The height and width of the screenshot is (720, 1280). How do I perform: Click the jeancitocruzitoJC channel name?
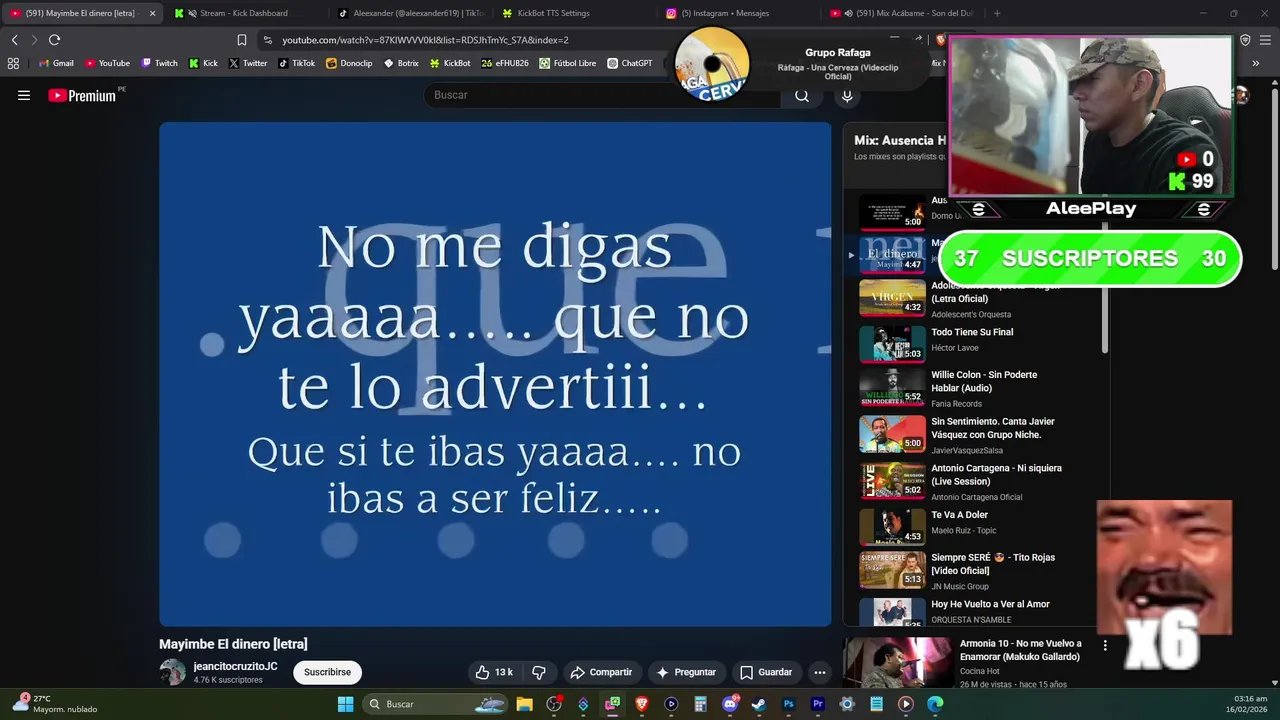[x=235, y=666]
